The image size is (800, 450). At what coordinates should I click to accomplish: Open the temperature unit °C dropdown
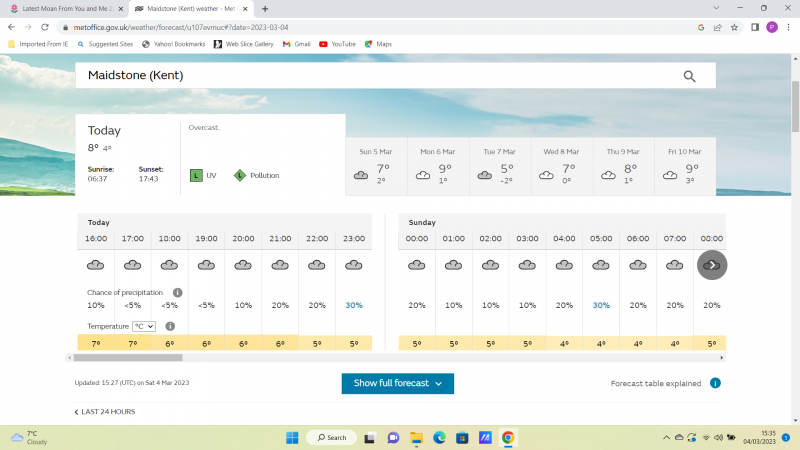coord(144,326)
